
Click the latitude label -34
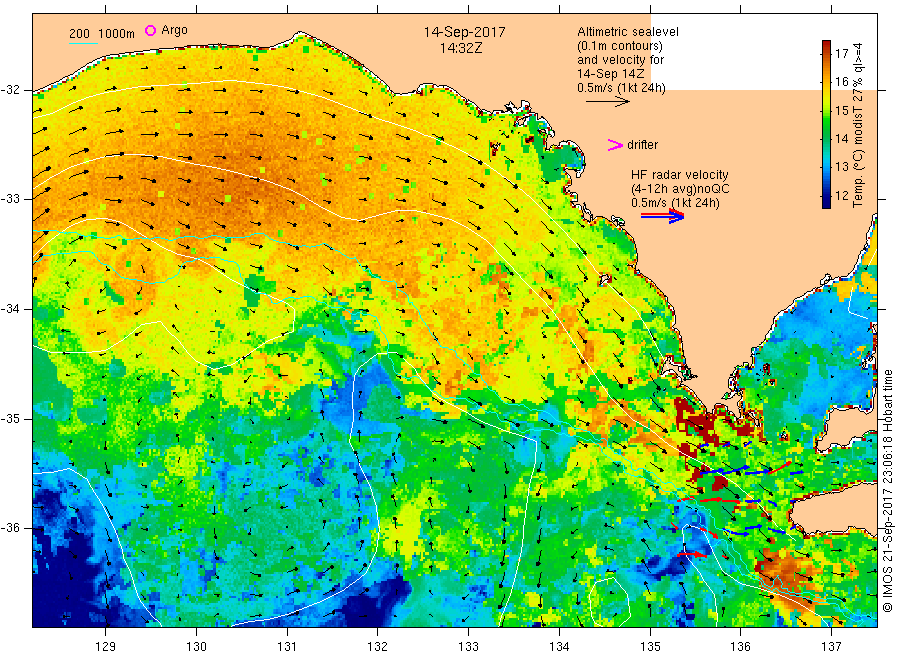(10, 309)
